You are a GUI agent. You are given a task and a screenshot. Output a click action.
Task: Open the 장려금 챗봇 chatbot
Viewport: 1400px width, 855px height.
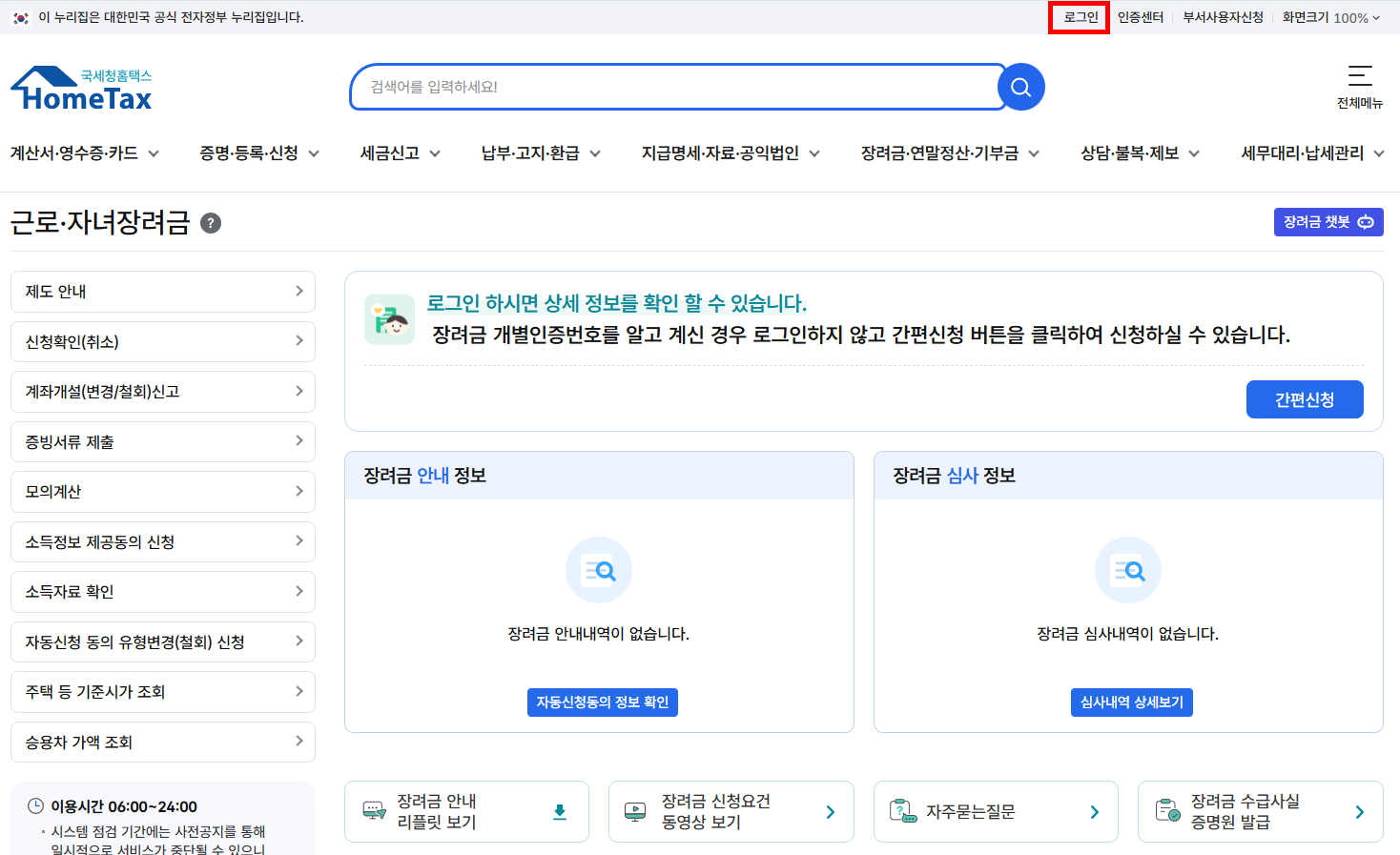(1328, 221)
